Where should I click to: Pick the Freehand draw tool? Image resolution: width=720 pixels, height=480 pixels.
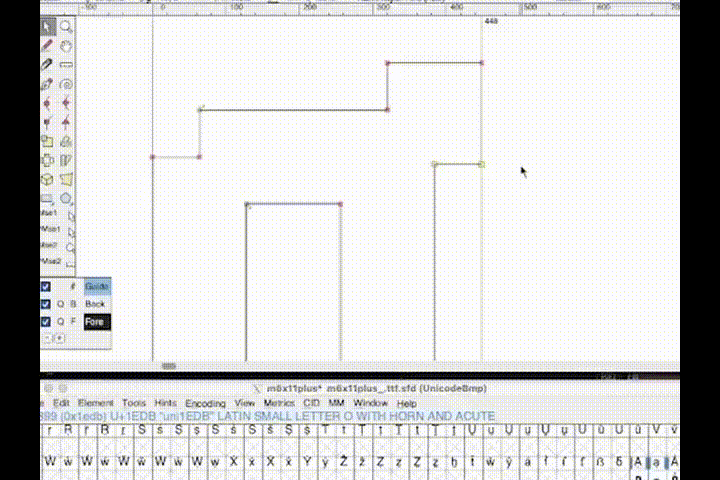[x=48, y=46]
